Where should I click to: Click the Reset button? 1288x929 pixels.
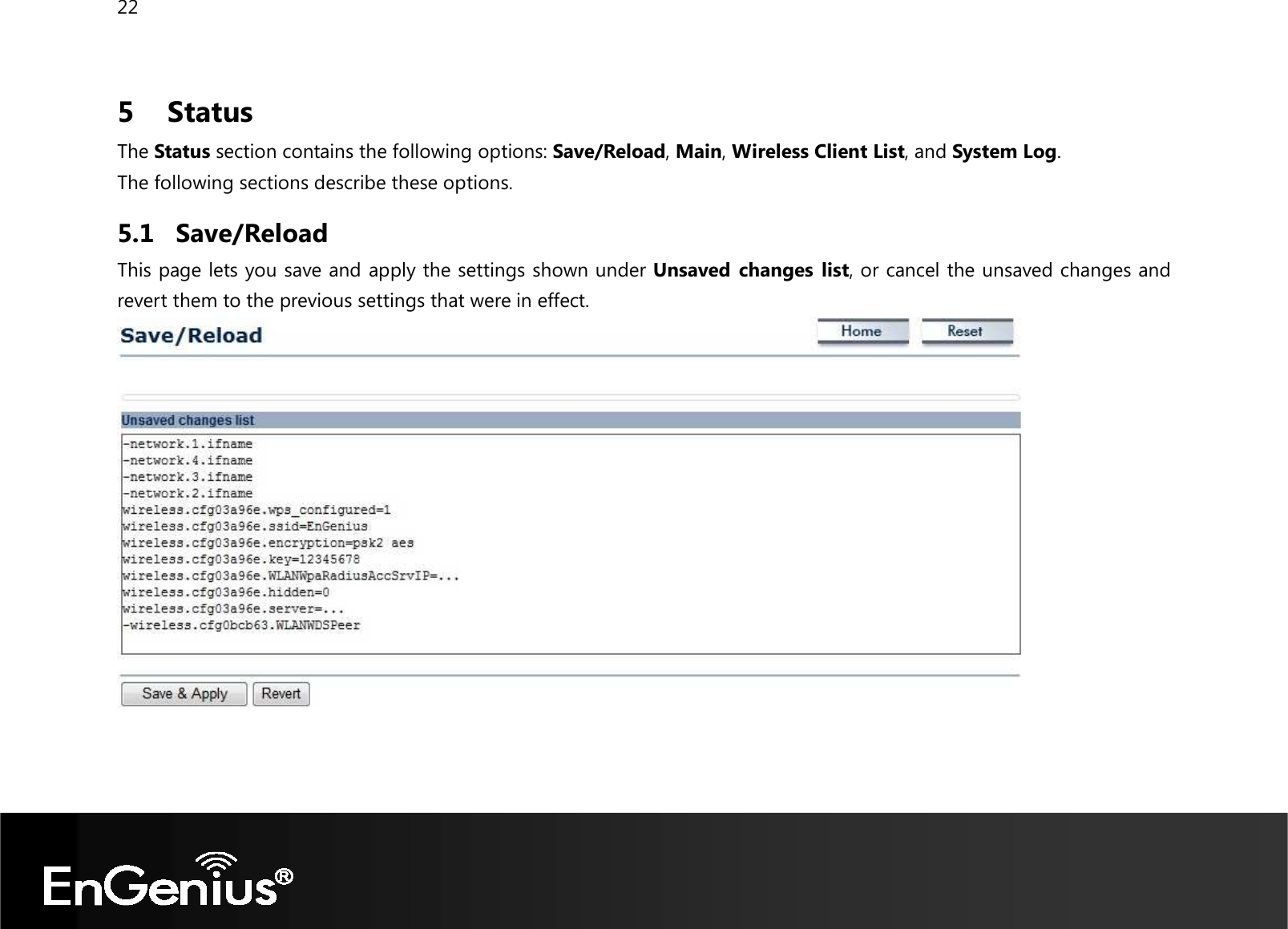[967, 331]
